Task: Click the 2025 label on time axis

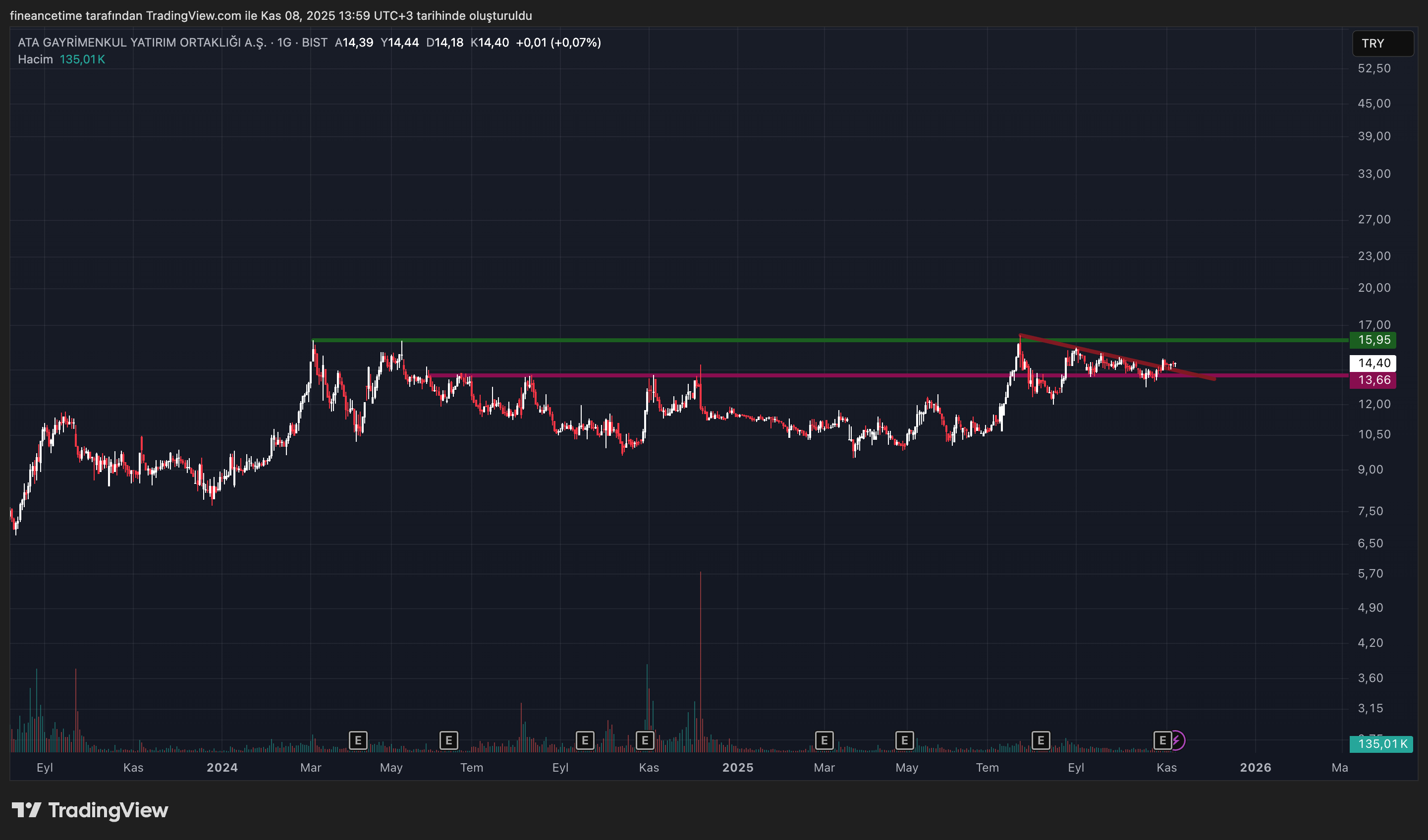Action: pyautogui.click(x=738, y=768)
